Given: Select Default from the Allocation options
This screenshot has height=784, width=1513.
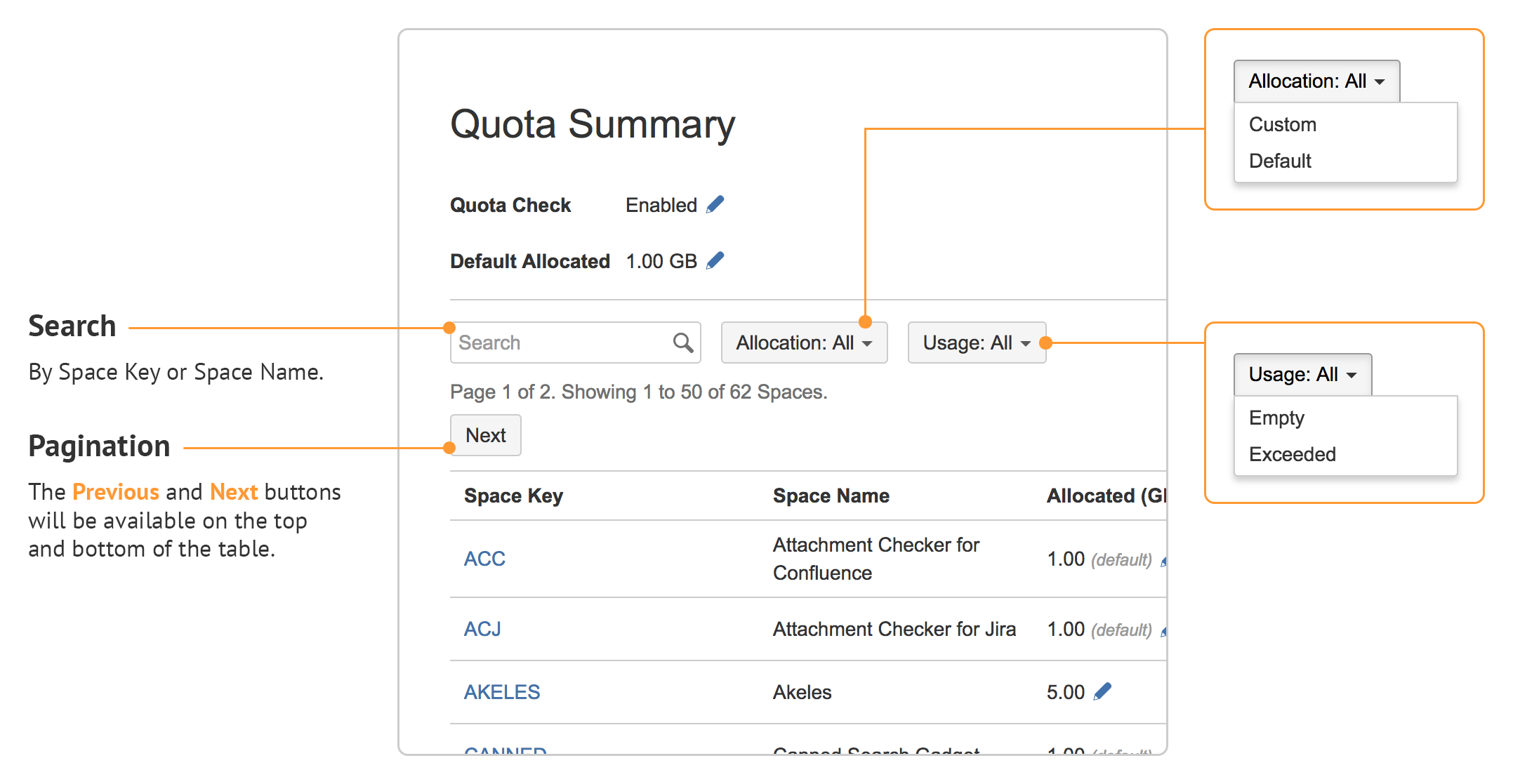Looking at the screenshot, I should pyautogui.click(x=1279, y=161).
